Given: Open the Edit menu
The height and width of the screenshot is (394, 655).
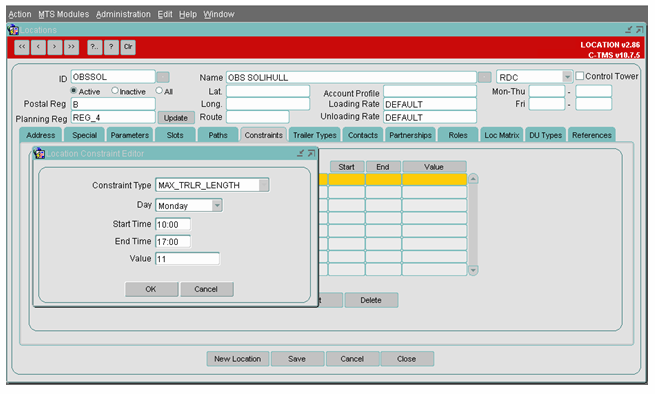Looking at the screenshot, I should [165, 14].
